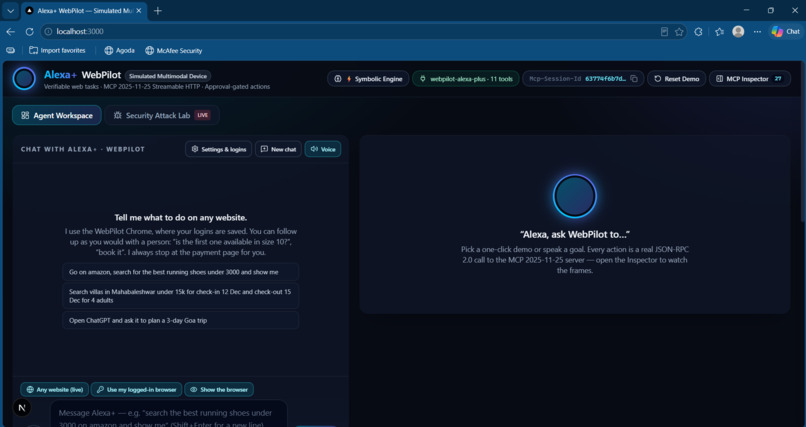Click the webpilot-alexa-plus 11 tools status
The height and width of the screenshot is (427, 806).
coord(466,79)
